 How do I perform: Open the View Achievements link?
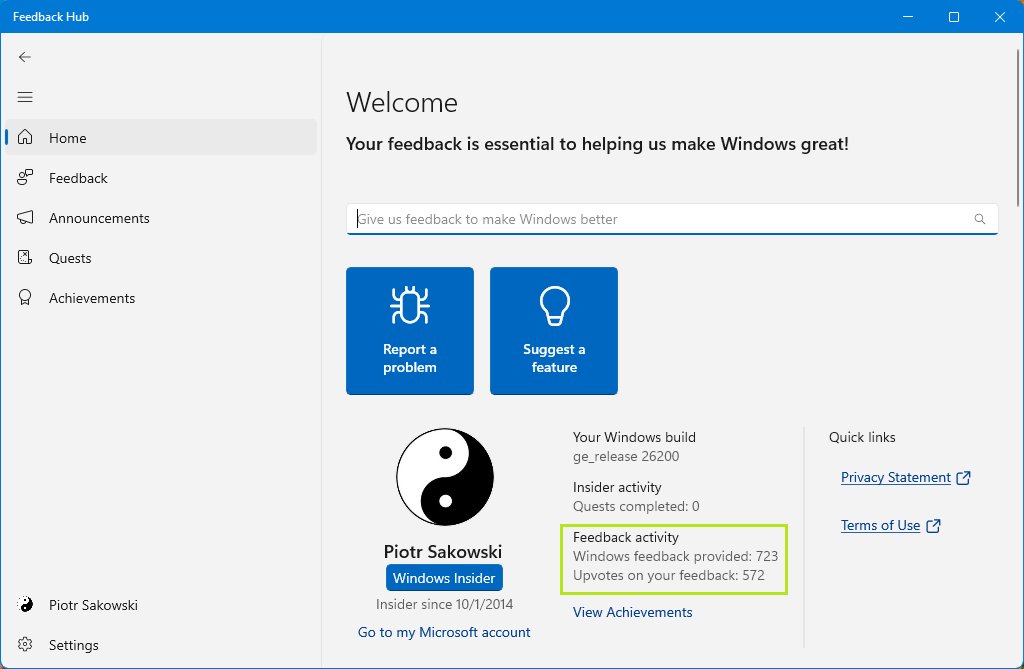tap(632, 612)
